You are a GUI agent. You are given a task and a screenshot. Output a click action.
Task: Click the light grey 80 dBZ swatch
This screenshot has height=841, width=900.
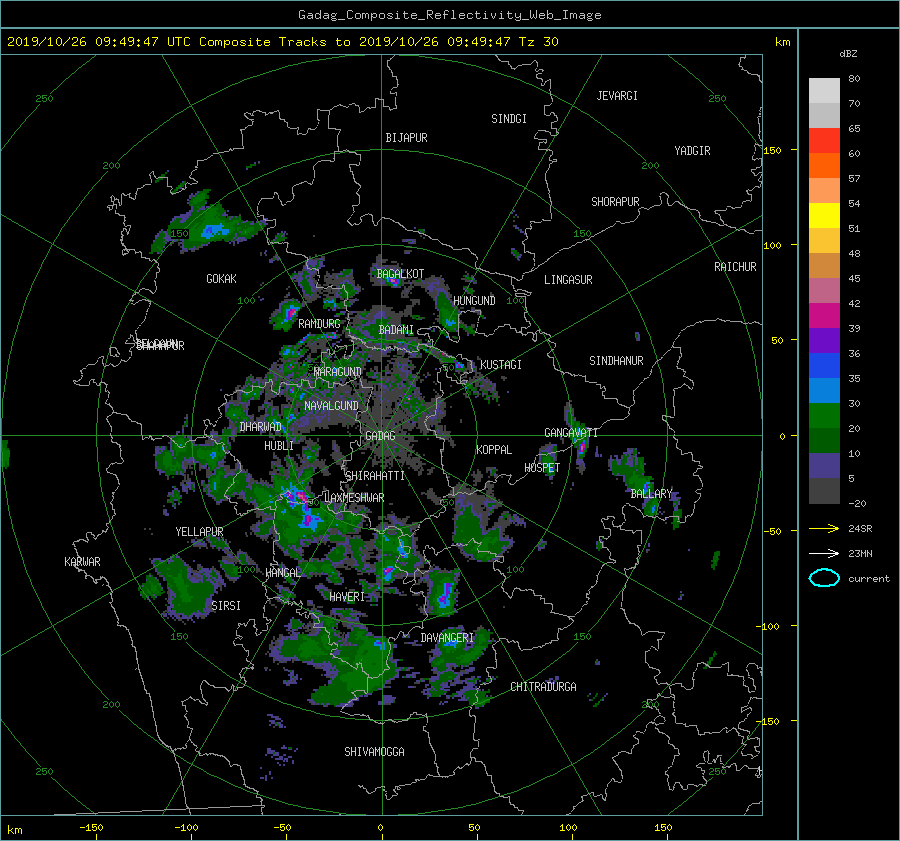click(824, 90)
